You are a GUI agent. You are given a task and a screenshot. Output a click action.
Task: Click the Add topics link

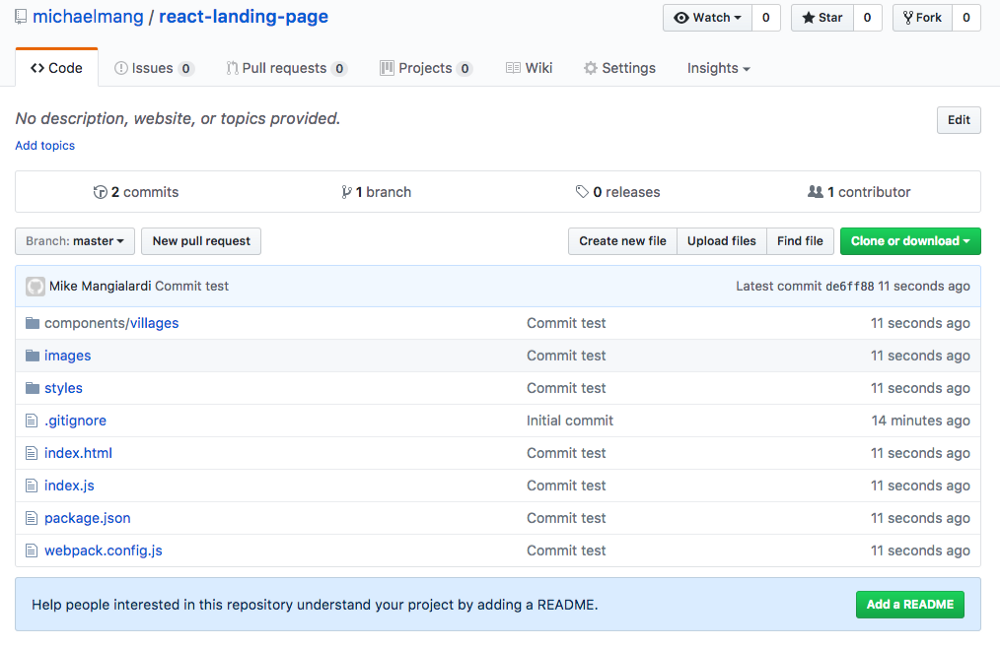(x=45, y=145)
